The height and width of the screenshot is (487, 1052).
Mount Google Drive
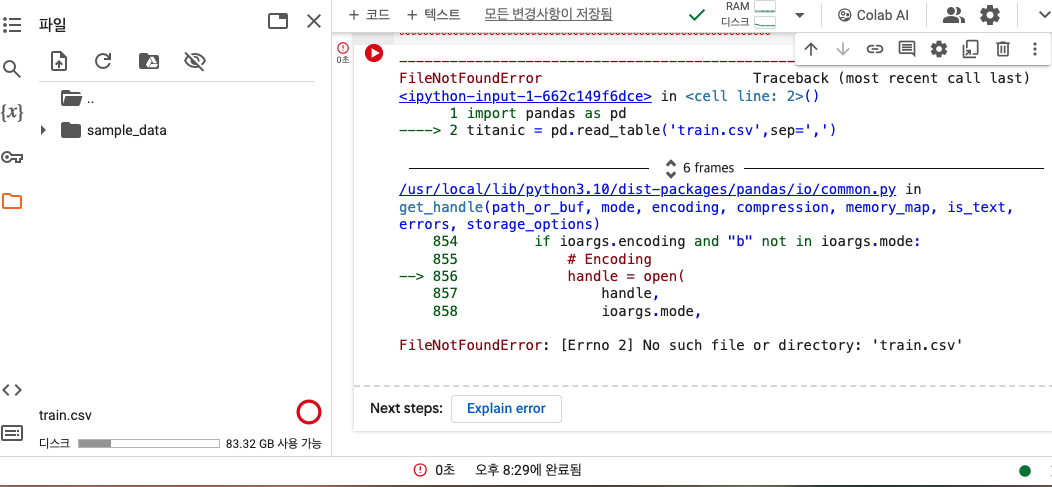(148, 62)
